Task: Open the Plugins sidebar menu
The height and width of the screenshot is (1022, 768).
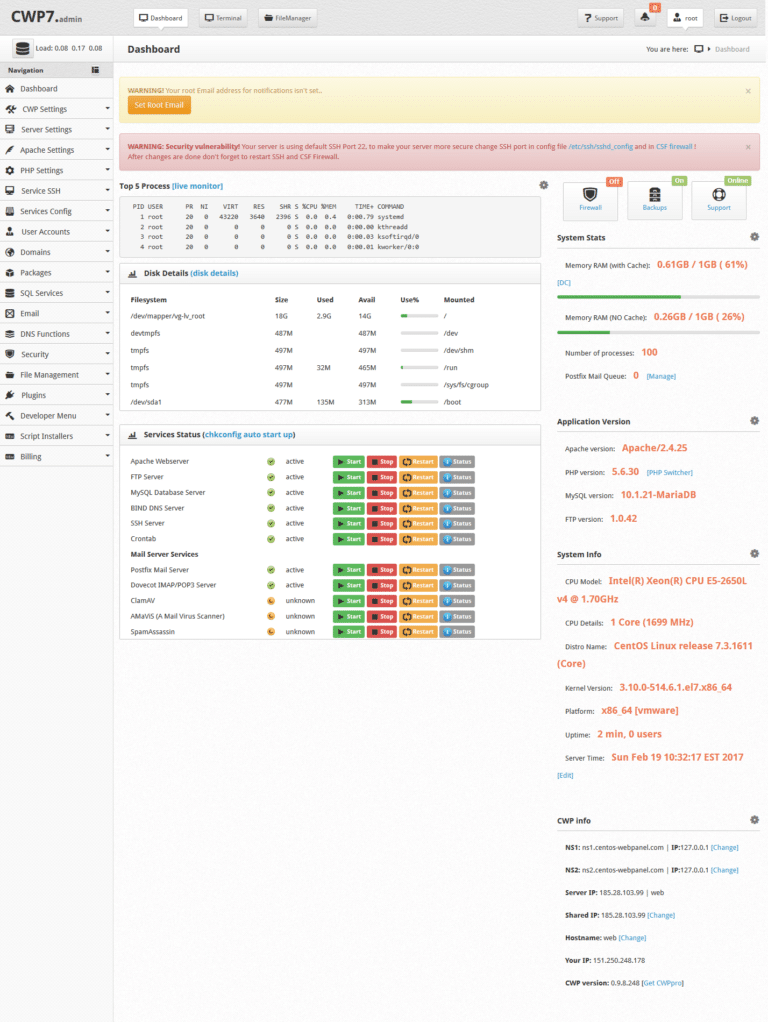Action: pyautogui.click(x=57, y=395)
